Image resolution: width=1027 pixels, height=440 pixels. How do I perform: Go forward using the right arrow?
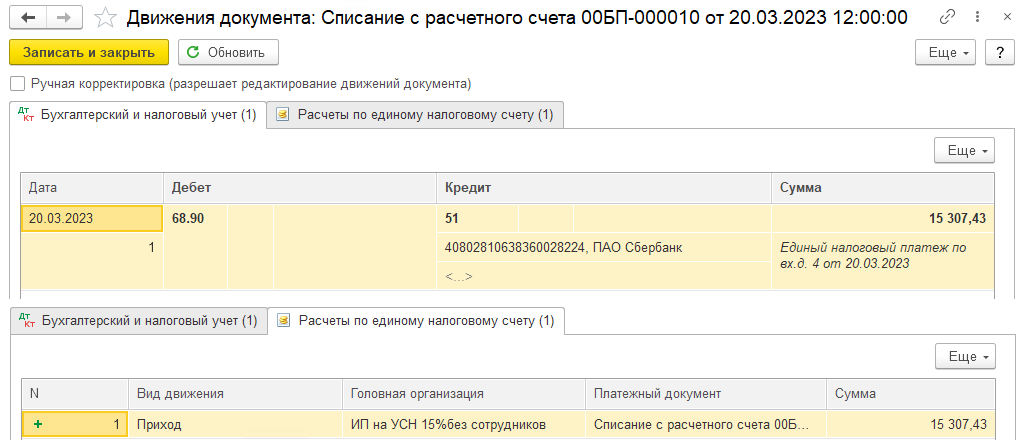pos(63,18)
